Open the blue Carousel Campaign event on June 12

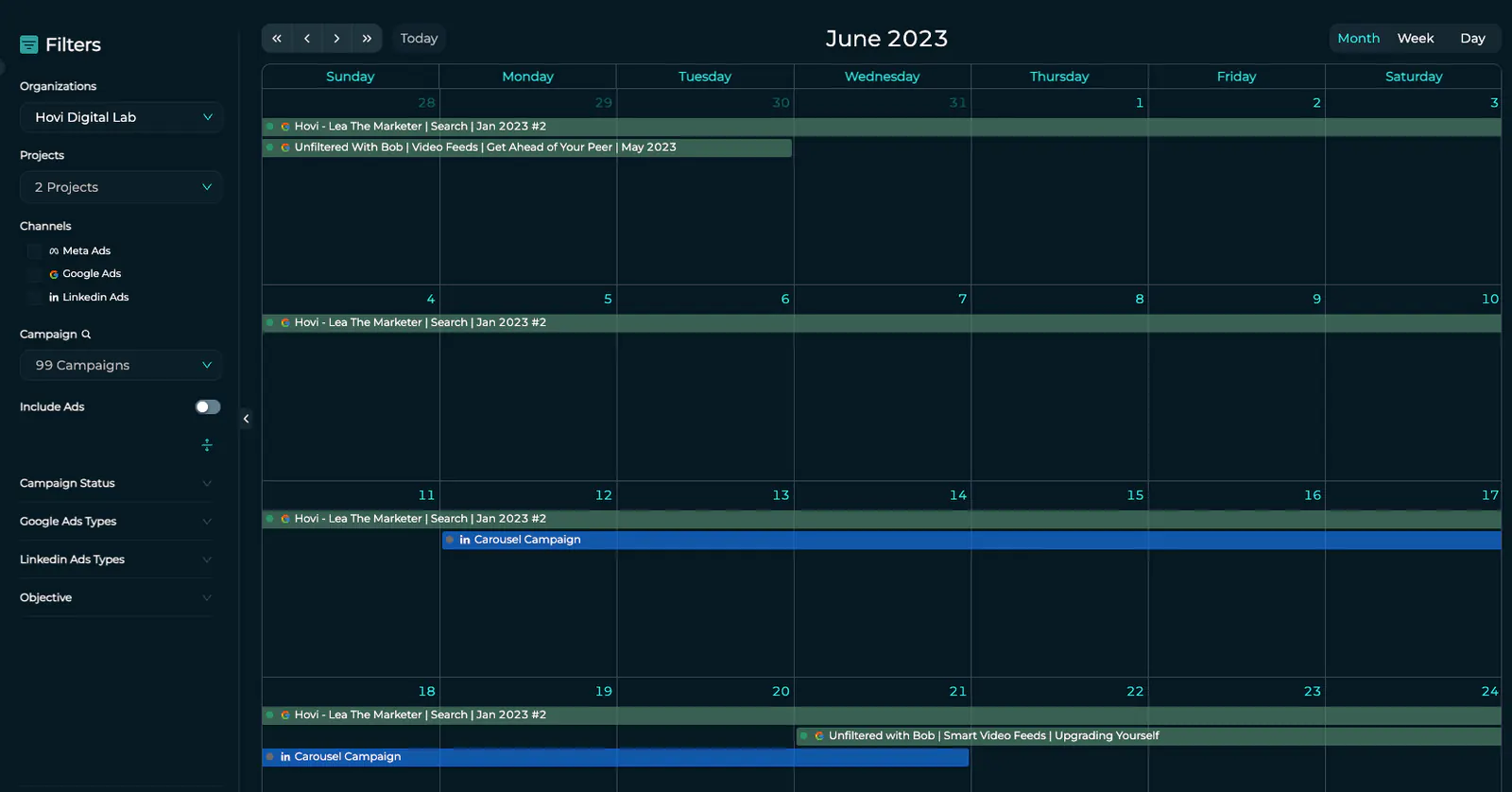[x=971, y=541]
